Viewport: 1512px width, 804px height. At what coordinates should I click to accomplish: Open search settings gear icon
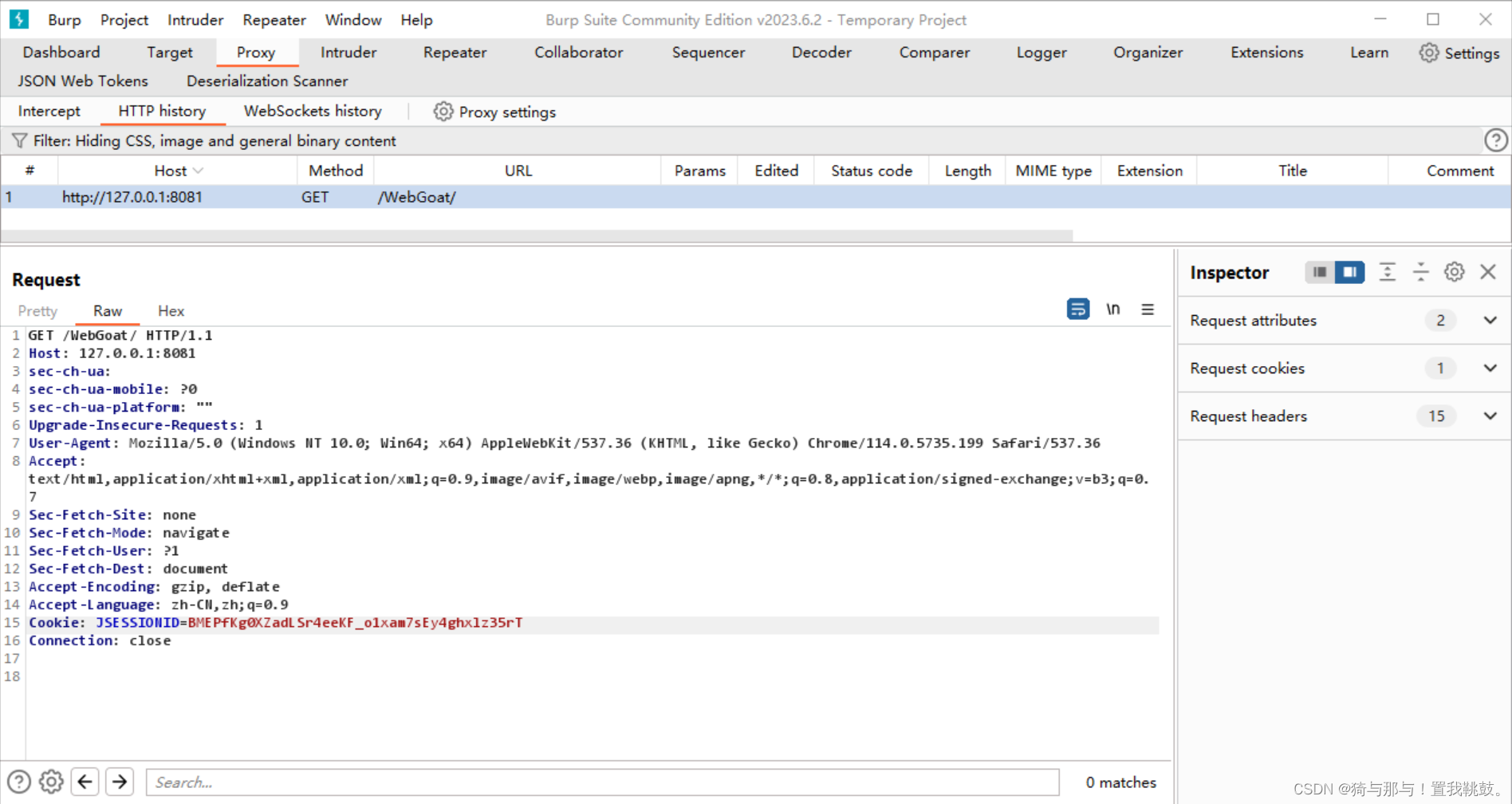[51, 782]
